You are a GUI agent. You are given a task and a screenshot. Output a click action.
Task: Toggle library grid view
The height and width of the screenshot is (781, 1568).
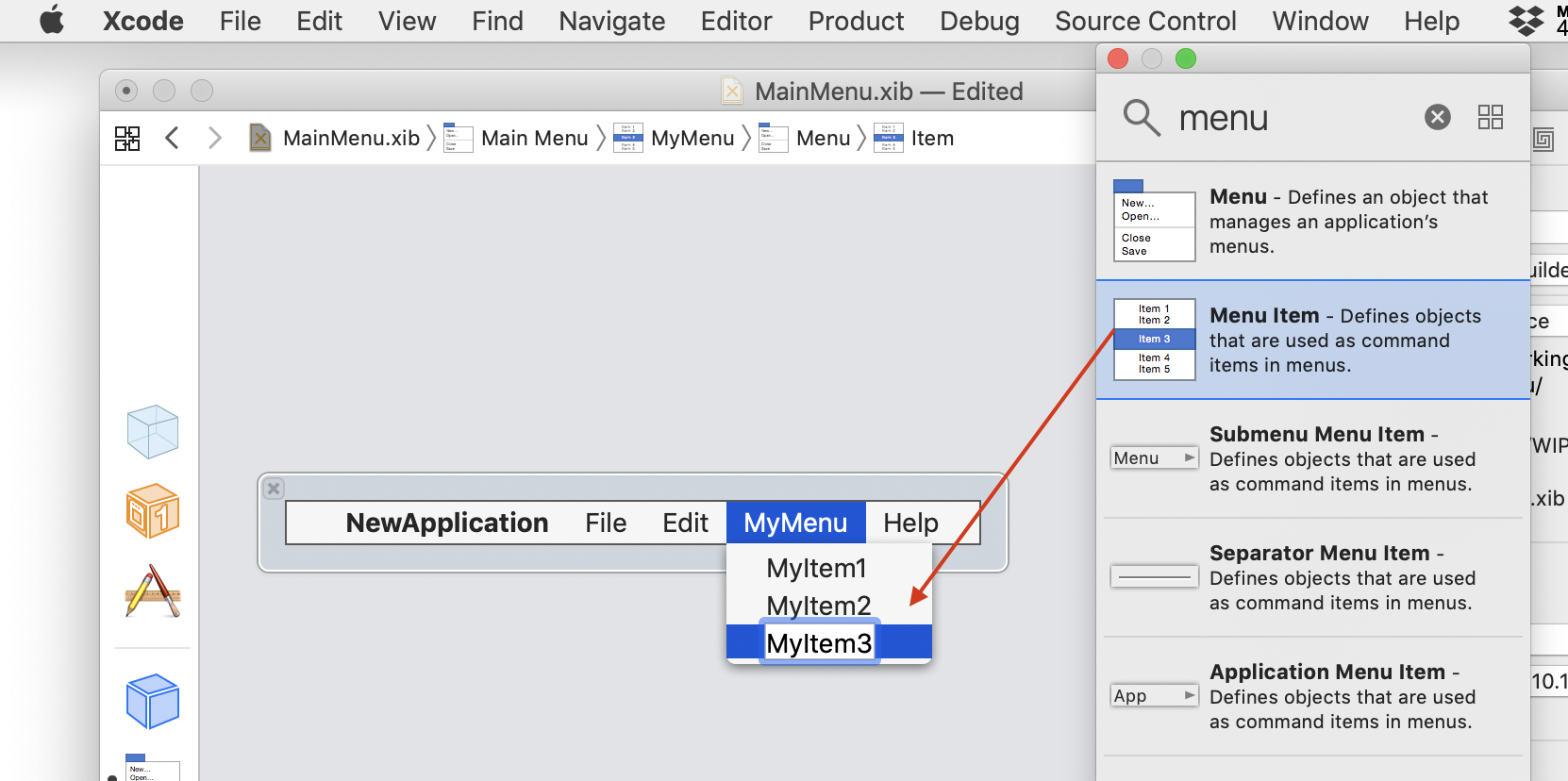(x=1490, y=117)
